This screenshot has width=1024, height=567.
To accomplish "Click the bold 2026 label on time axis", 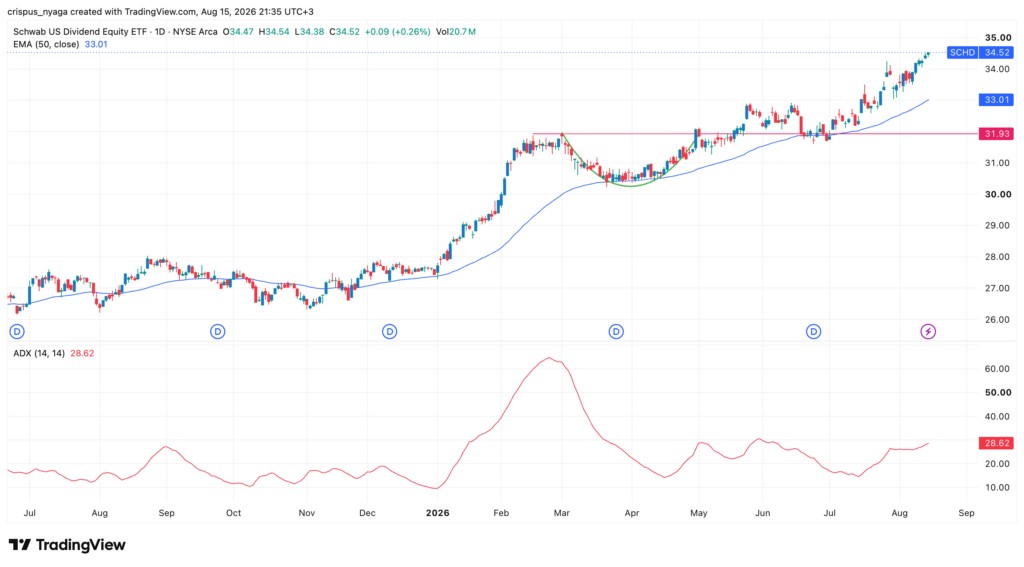I will pyautogui.click(x=438, y=513).
